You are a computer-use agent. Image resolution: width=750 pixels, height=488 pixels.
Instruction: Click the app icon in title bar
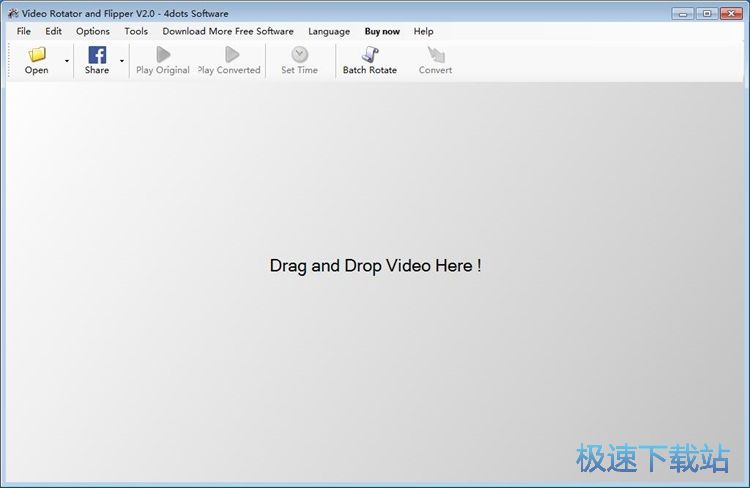12,13
